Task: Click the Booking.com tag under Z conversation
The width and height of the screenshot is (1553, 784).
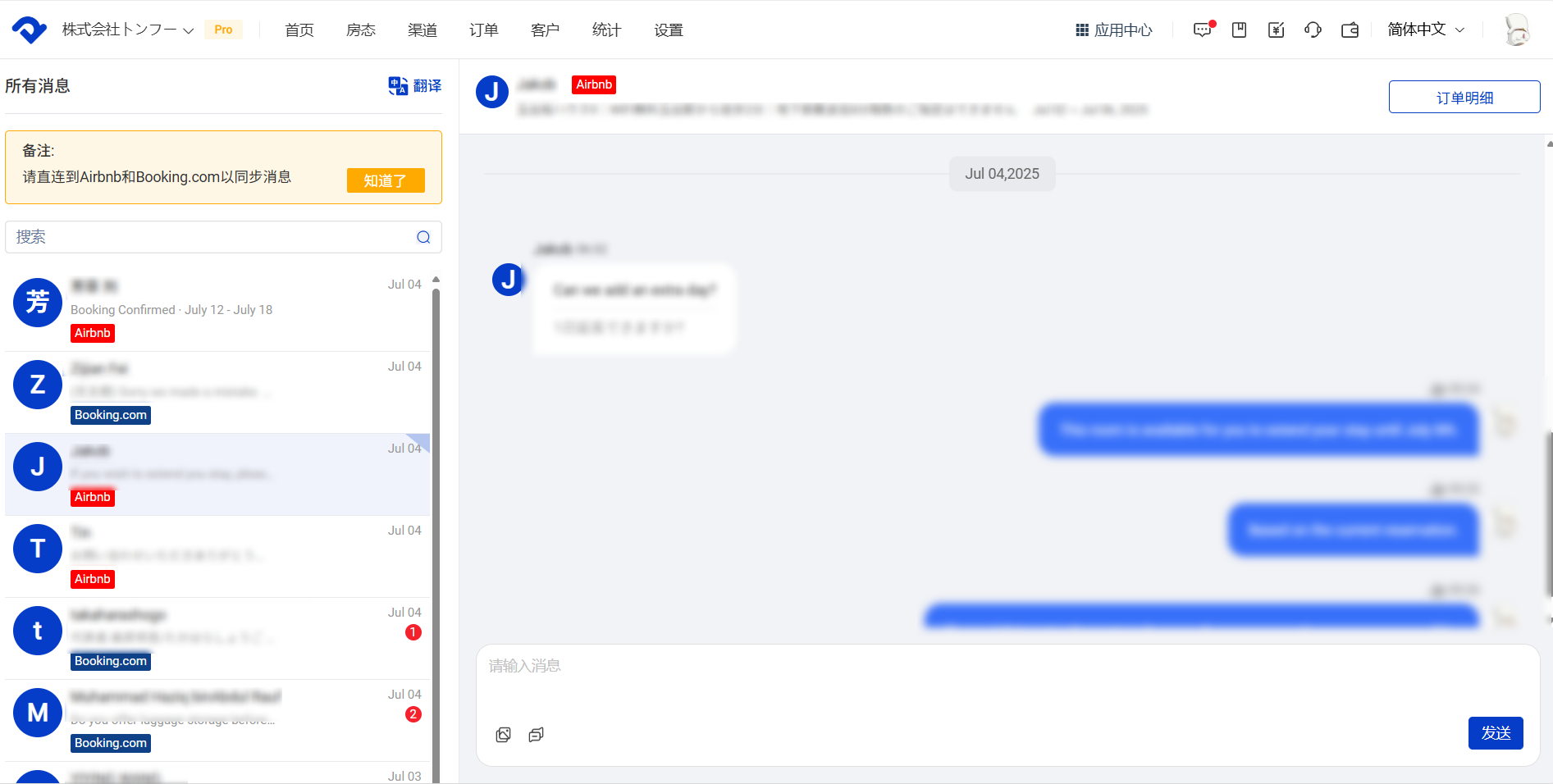Action: tap(111, 415)
